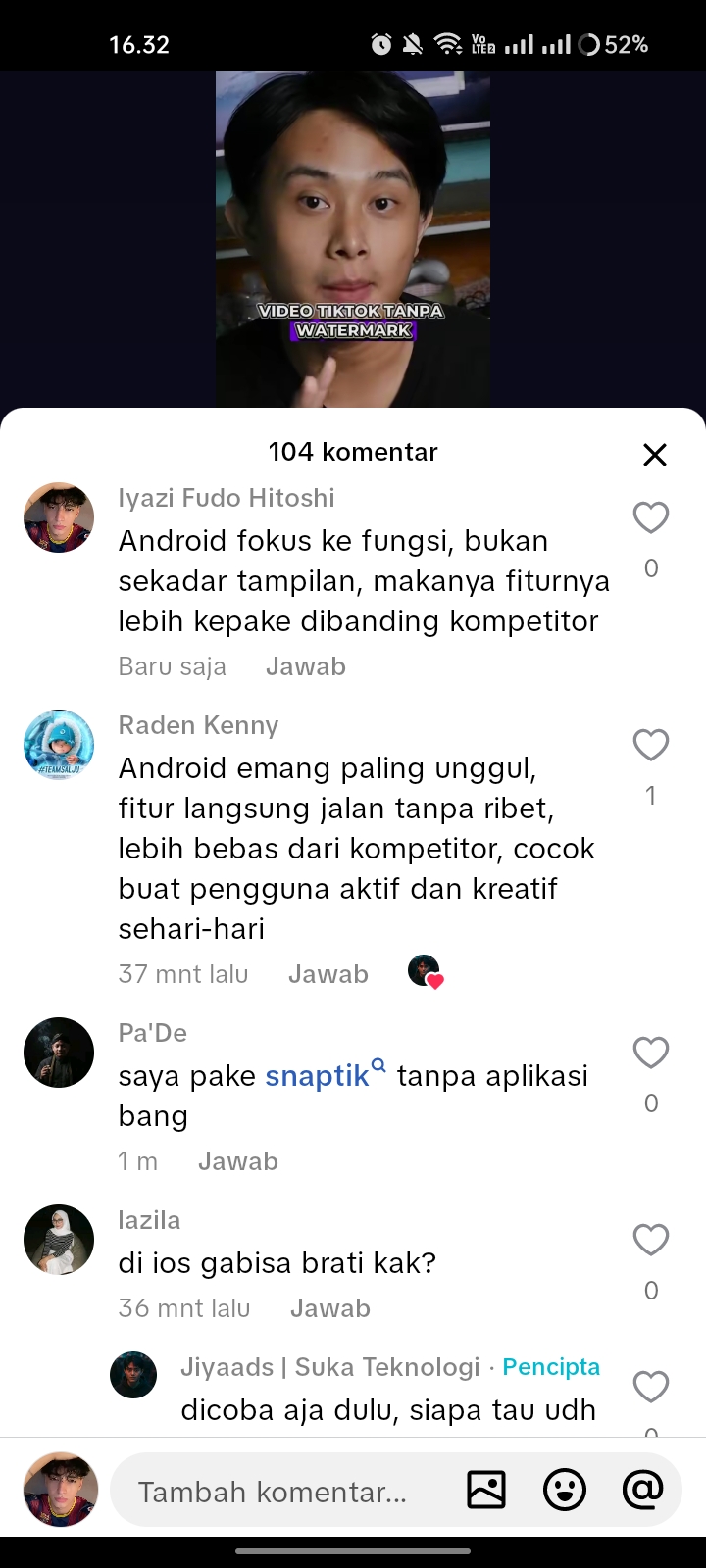The height and width of the screenshot is (1568, 706).
Task: Close the comments panel
Action: (x=654, y=454)
